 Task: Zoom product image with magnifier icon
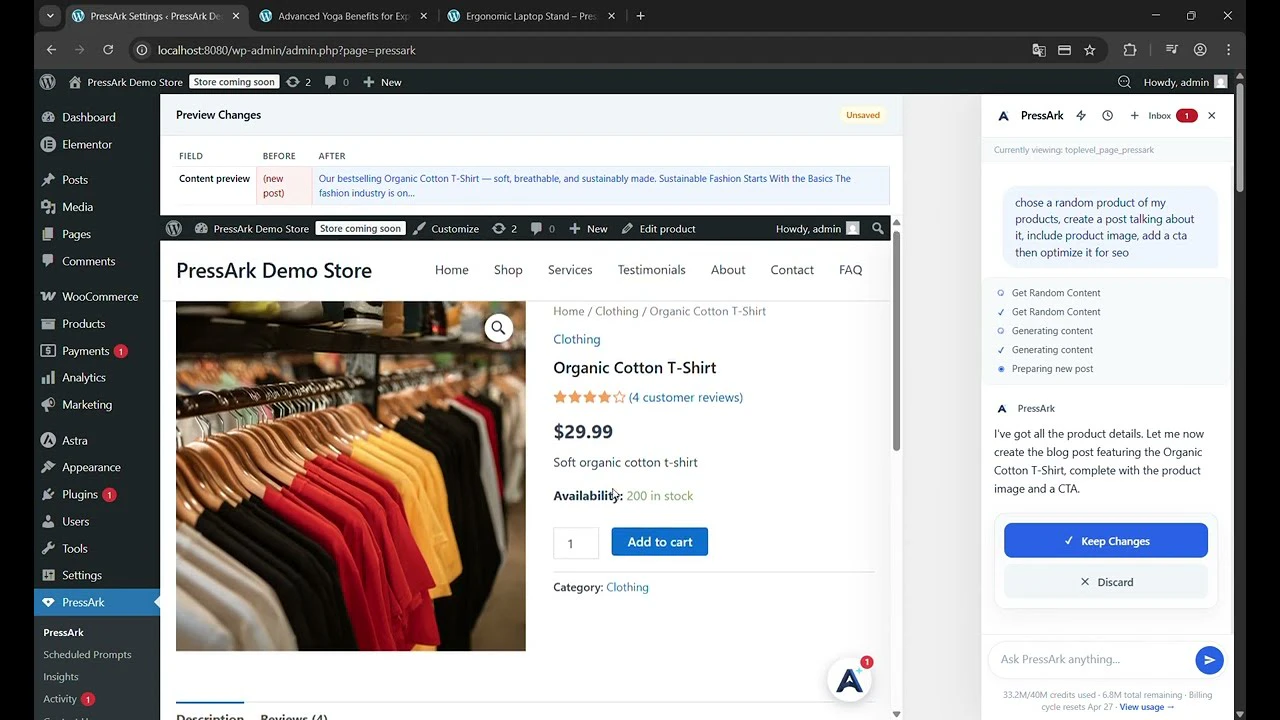coord(498,328)
